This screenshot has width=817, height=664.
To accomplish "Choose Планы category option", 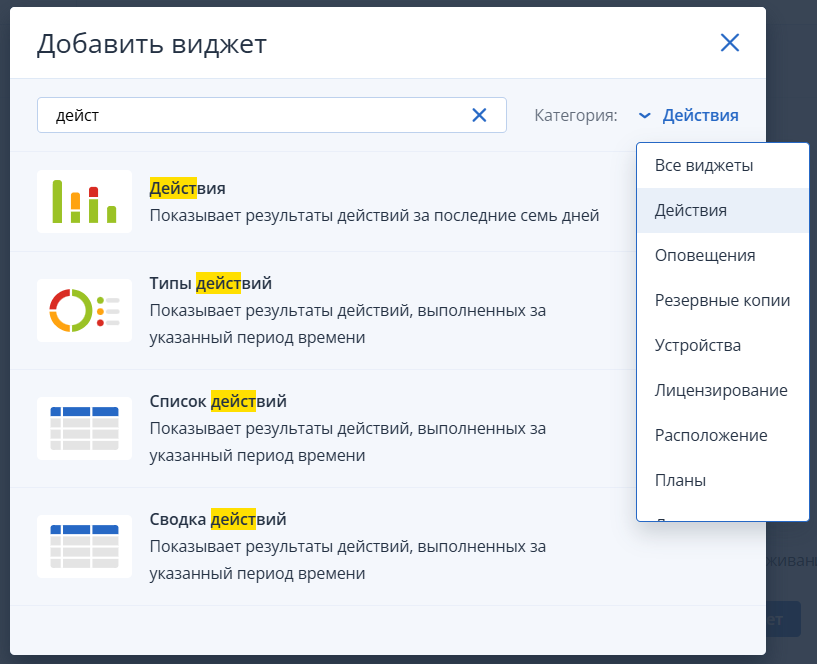I will pyautogui.click(x=722, y=480).
